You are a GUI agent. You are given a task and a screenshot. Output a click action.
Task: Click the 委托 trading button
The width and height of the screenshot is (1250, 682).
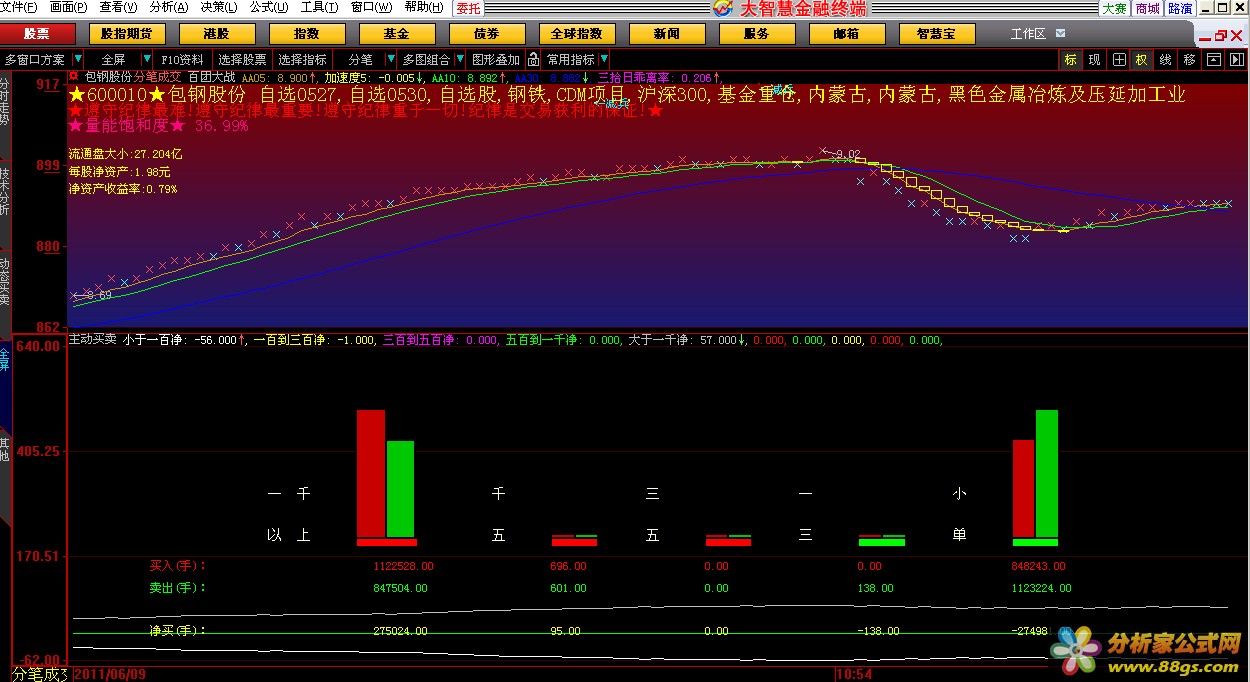click(467, 8)
